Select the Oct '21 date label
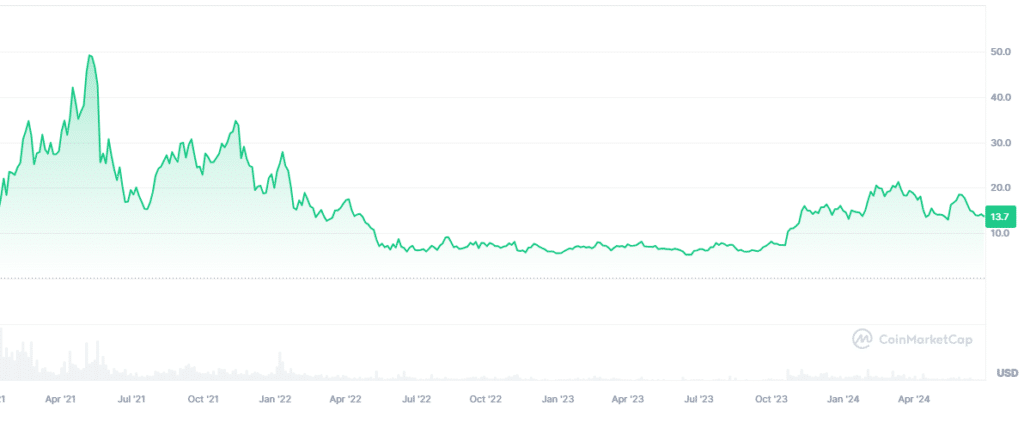This screenshot has width=1024, height=423. 203,399
